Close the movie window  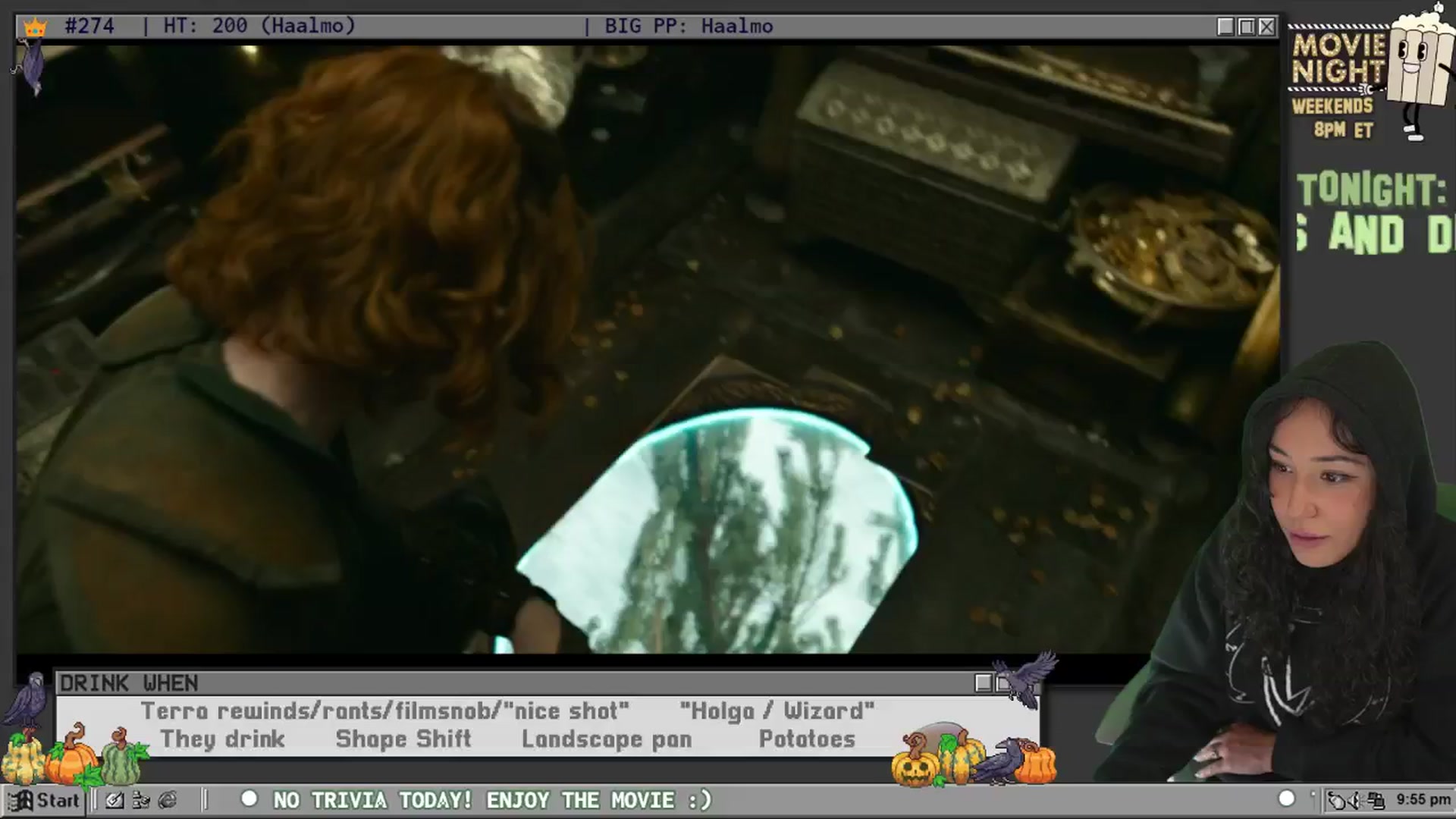point(1266,27)
